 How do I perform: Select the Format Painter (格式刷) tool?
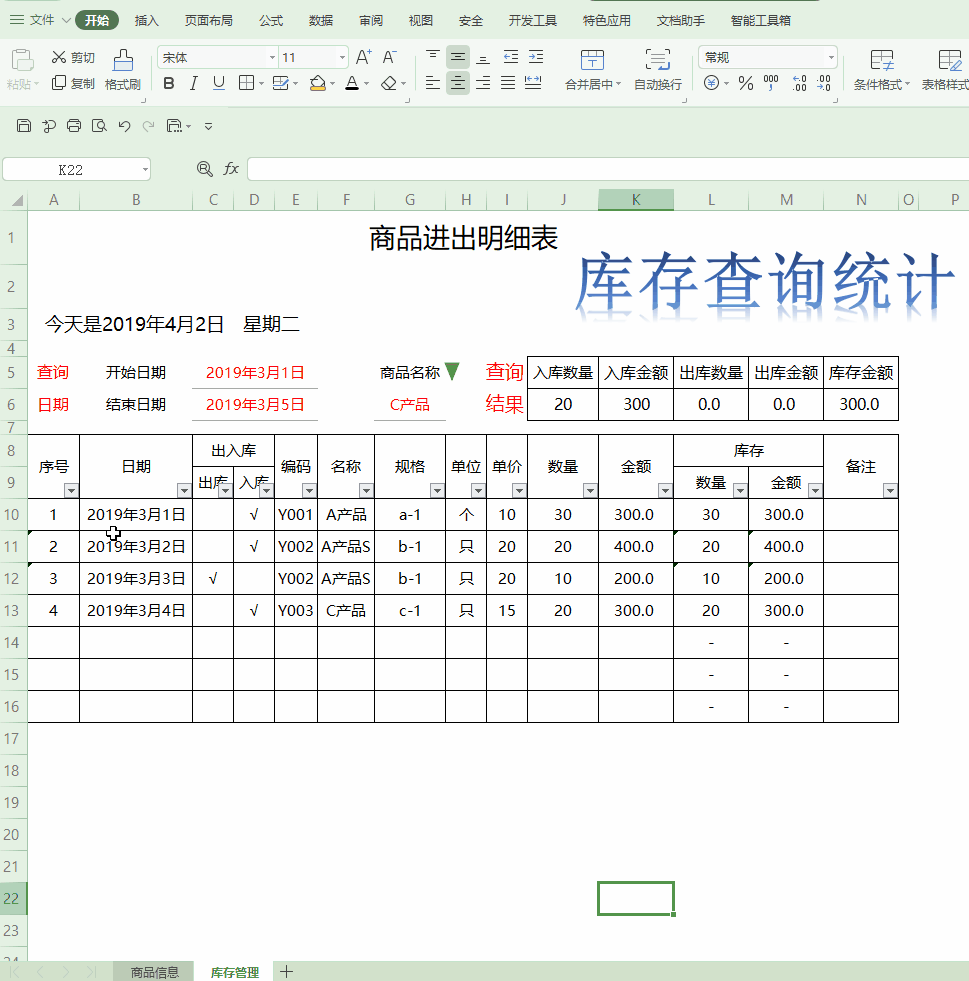123,69
